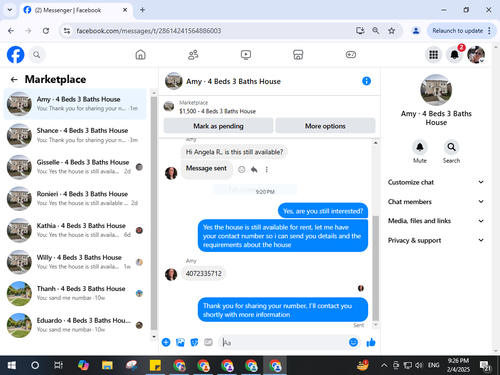Open the Facebook search magnifier
The height and width of the screenshot is (375, 500).
[x=37, y=55]
